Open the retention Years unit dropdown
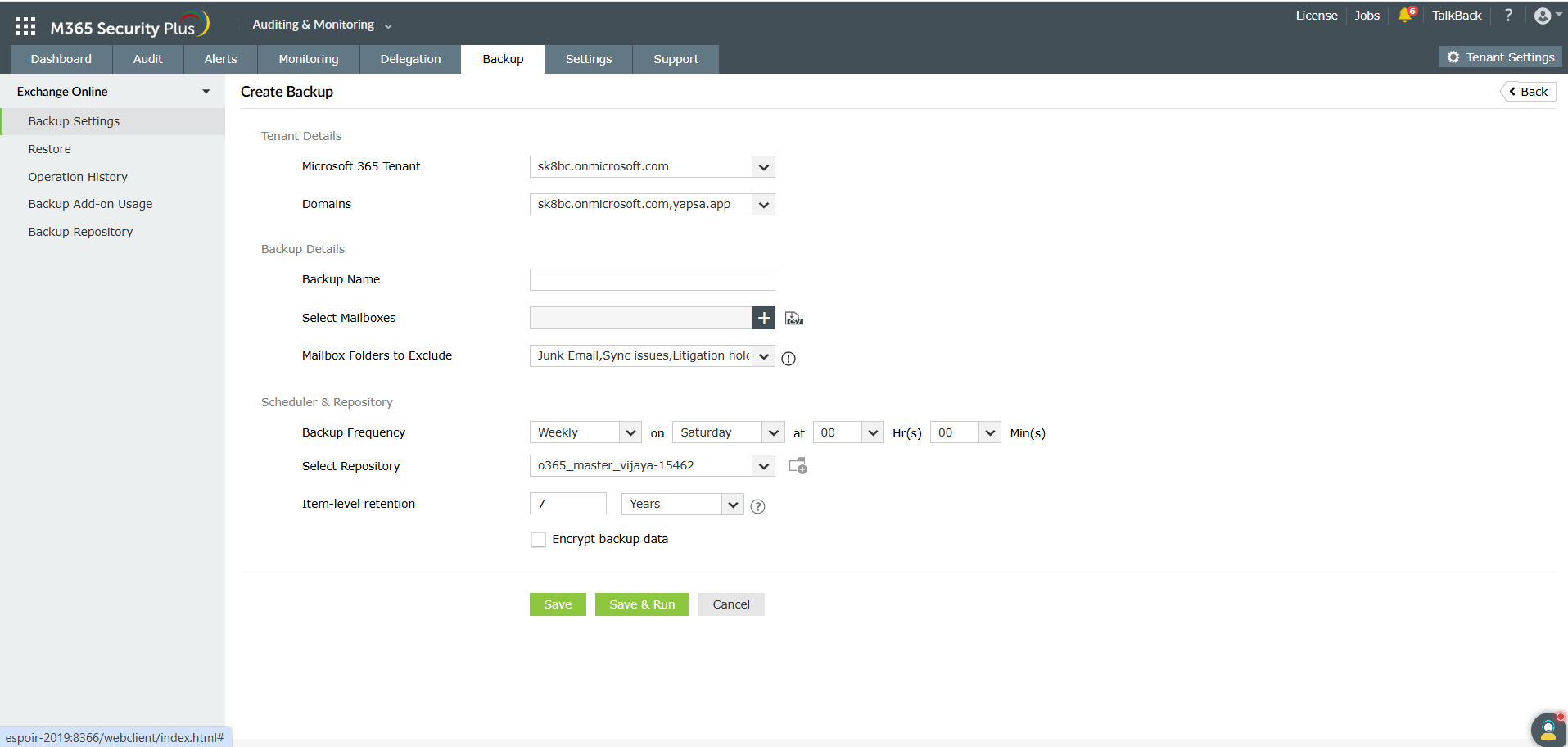 click(x=683, y=504)
